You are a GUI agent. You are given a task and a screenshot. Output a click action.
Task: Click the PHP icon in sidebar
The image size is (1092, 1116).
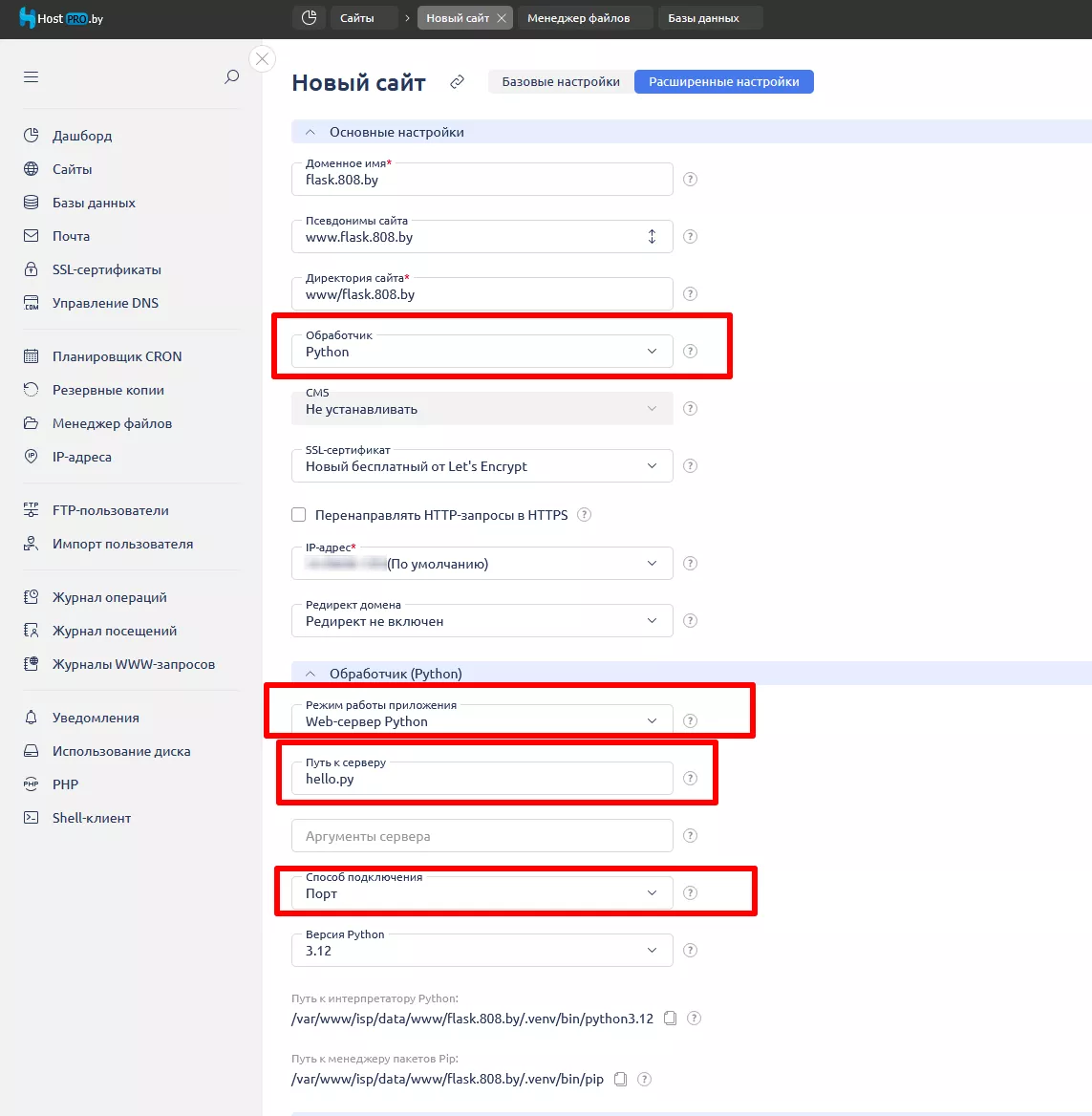[31, 783]
